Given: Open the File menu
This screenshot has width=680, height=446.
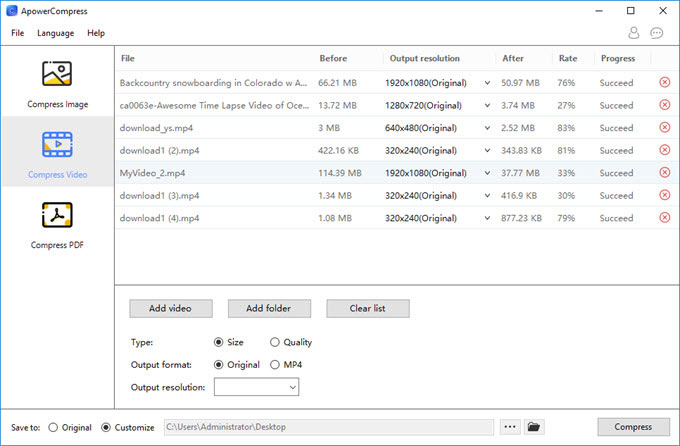Looking at the screenshot, I should point(18,33).
